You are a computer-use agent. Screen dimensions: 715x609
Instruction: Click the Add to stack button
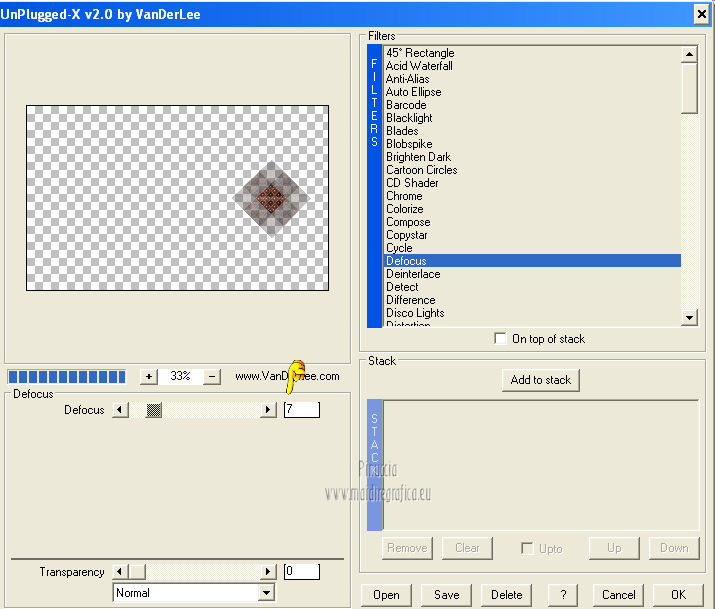(541, 380)
